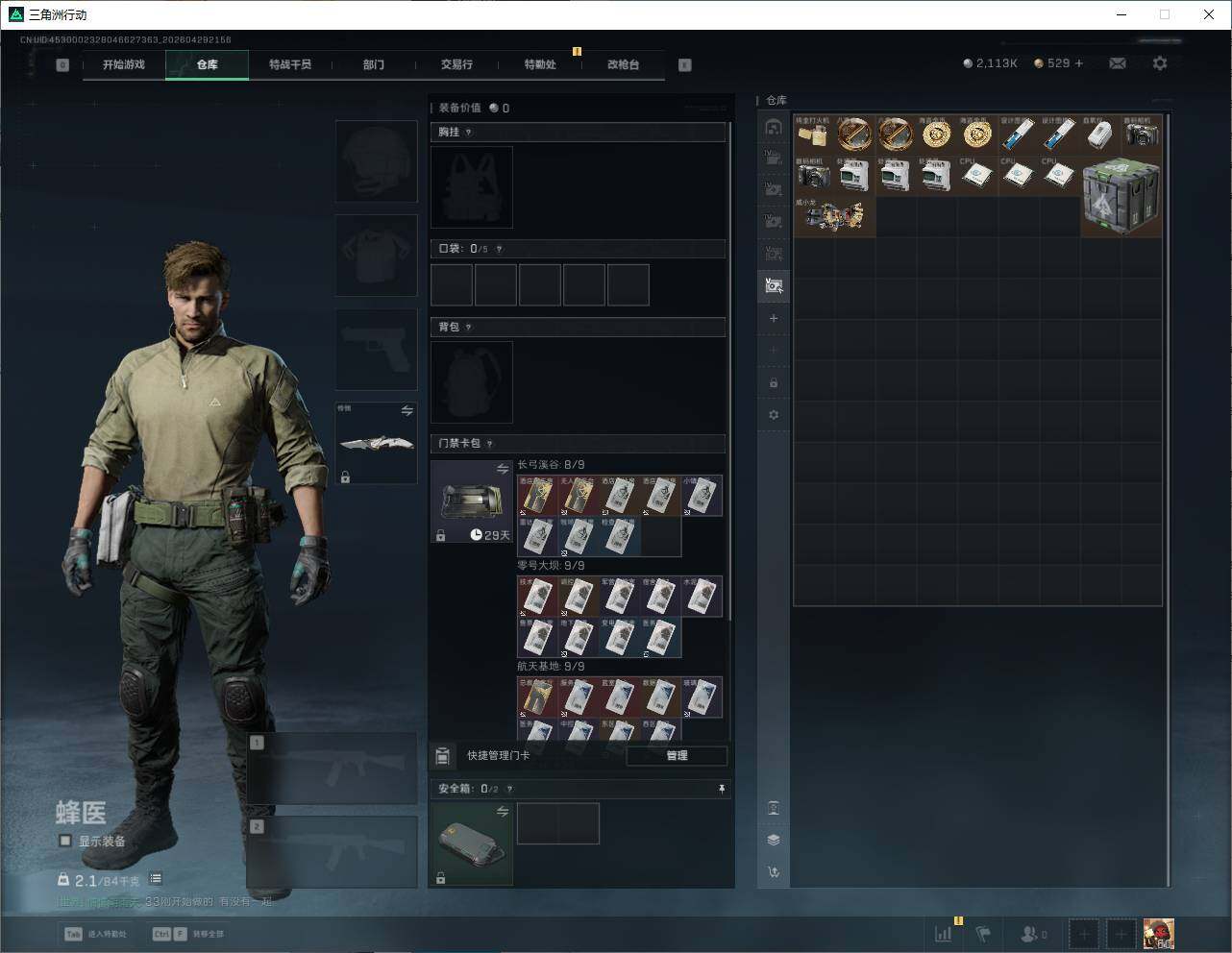The height and width of the screenshot is (953, 1232).
Task: Open the statistics bar chart icon
Action: click(x=944, y=933)
